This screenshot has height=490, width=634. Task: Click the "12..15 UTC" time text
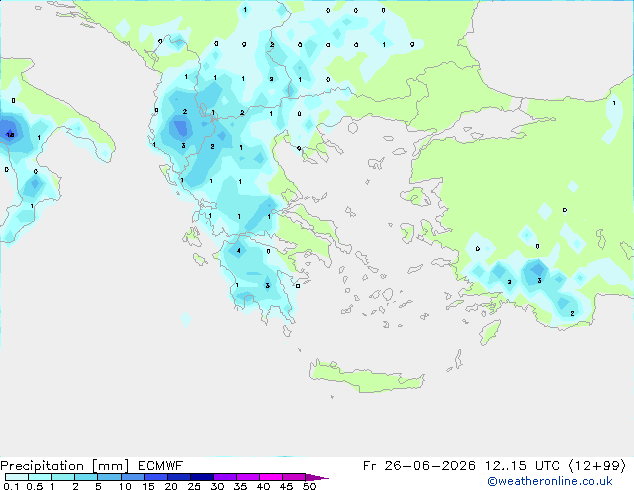point(522,466)
